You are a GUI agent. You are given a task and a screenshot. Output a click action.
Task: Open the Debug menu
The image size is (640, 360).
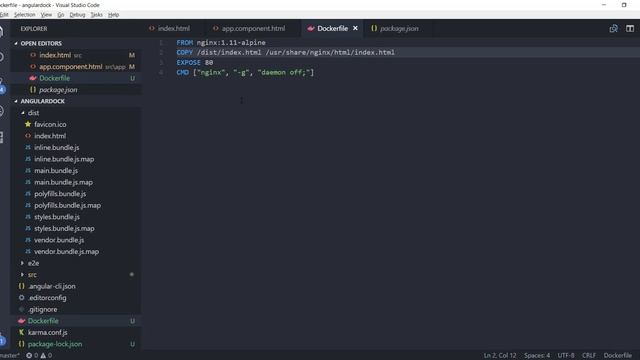click(77, 15)
